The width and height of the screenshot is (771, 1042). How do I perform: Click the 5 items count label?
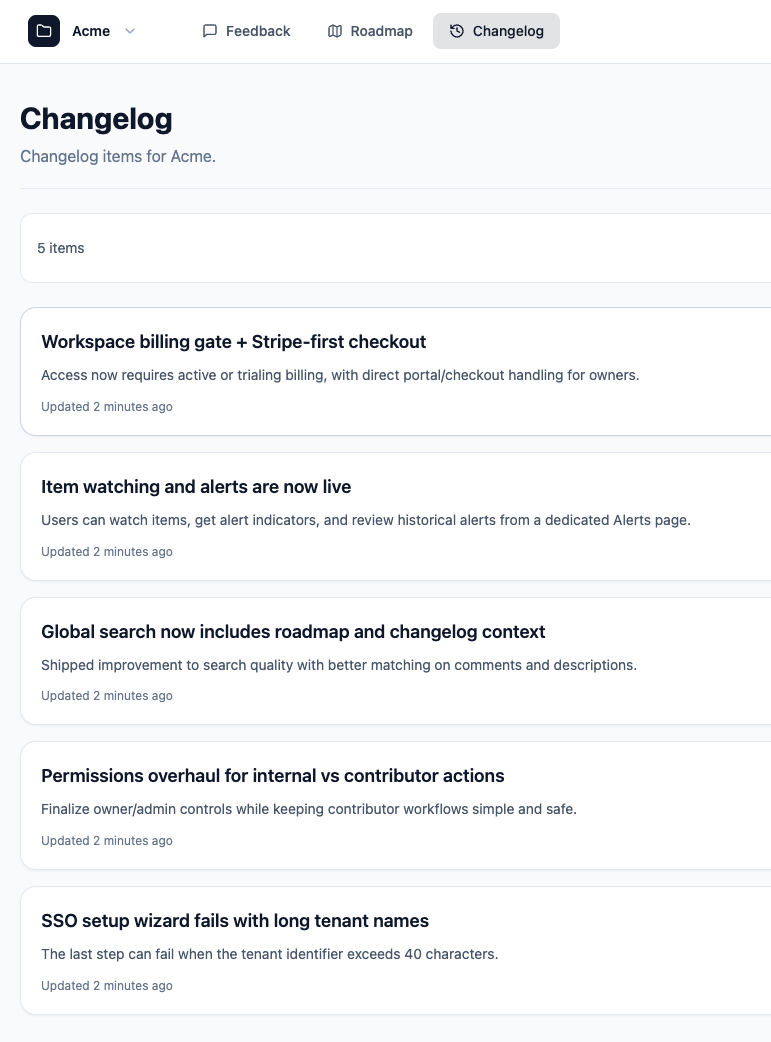(x=61, y=248)
